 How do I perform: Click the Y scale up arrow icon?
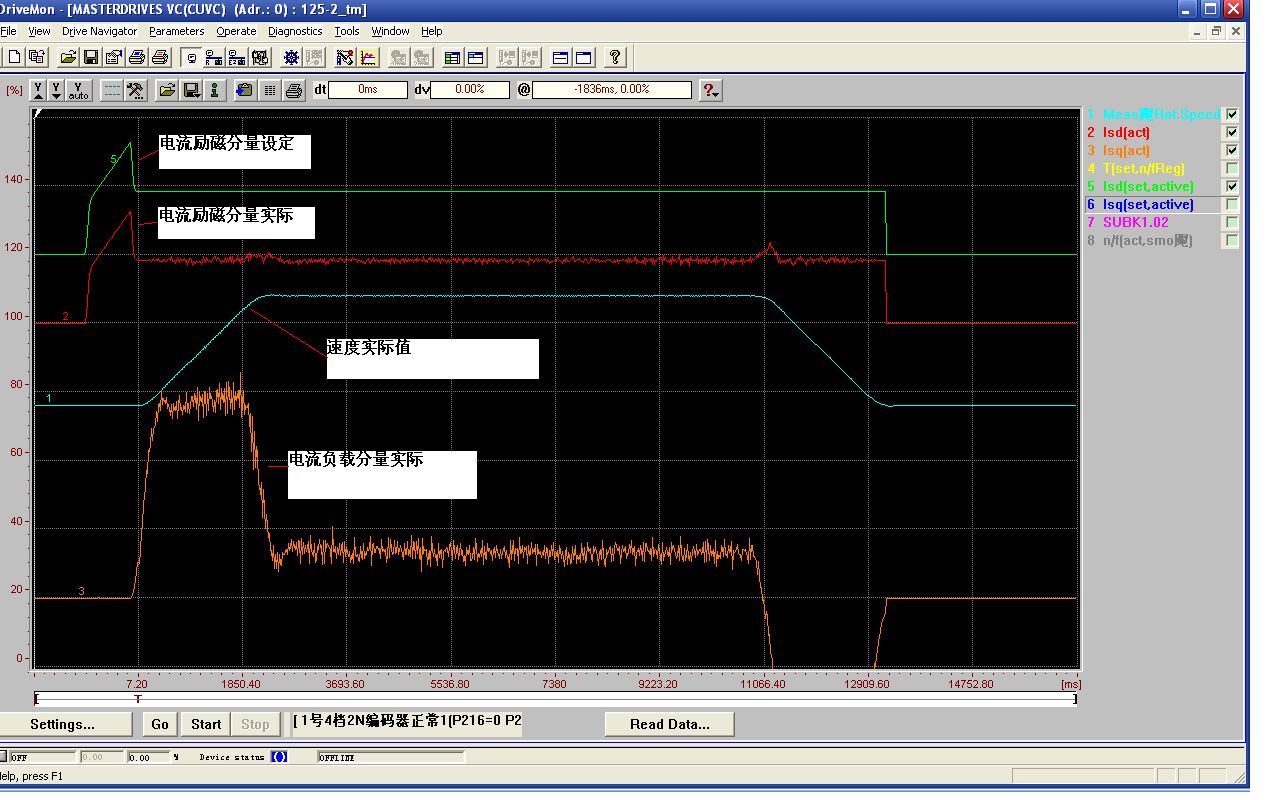[39, 90]
